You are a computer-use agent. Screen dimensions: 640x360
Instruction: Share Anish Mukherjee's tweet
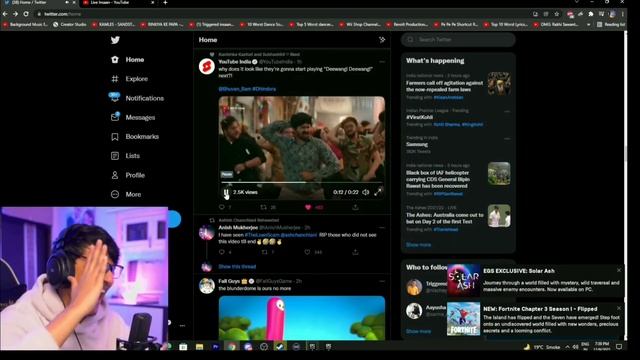coord(355,252)
